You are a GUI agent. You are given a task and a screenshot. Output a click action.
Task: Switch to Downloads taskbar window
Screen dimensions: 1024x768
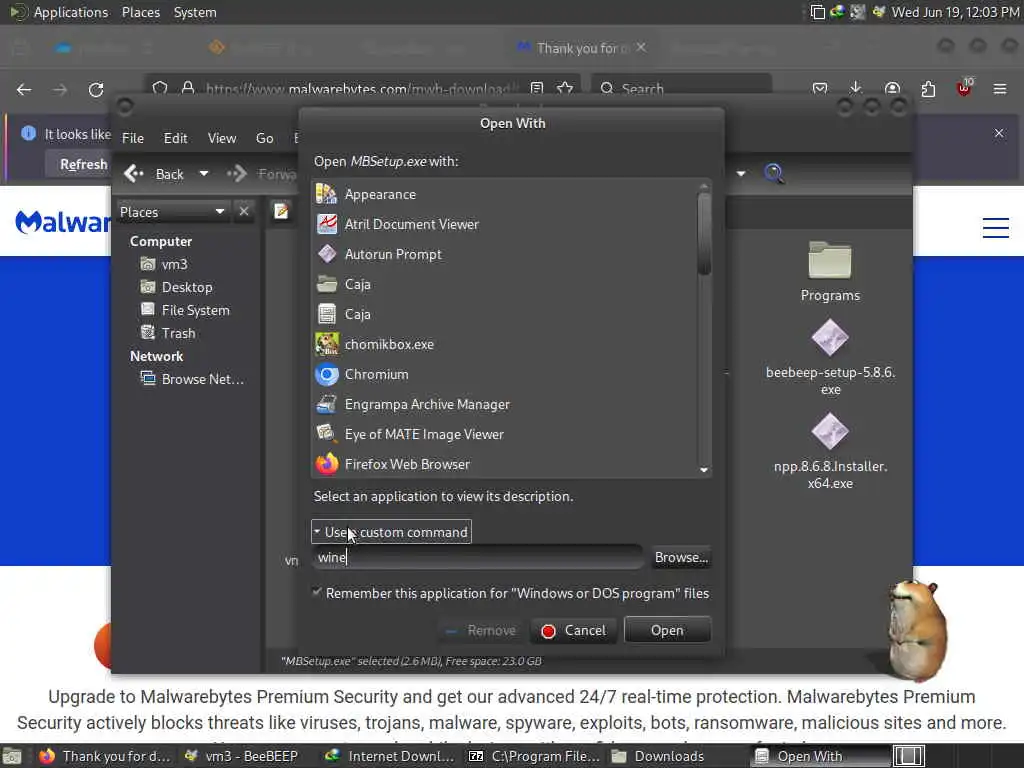click(660, 756)
